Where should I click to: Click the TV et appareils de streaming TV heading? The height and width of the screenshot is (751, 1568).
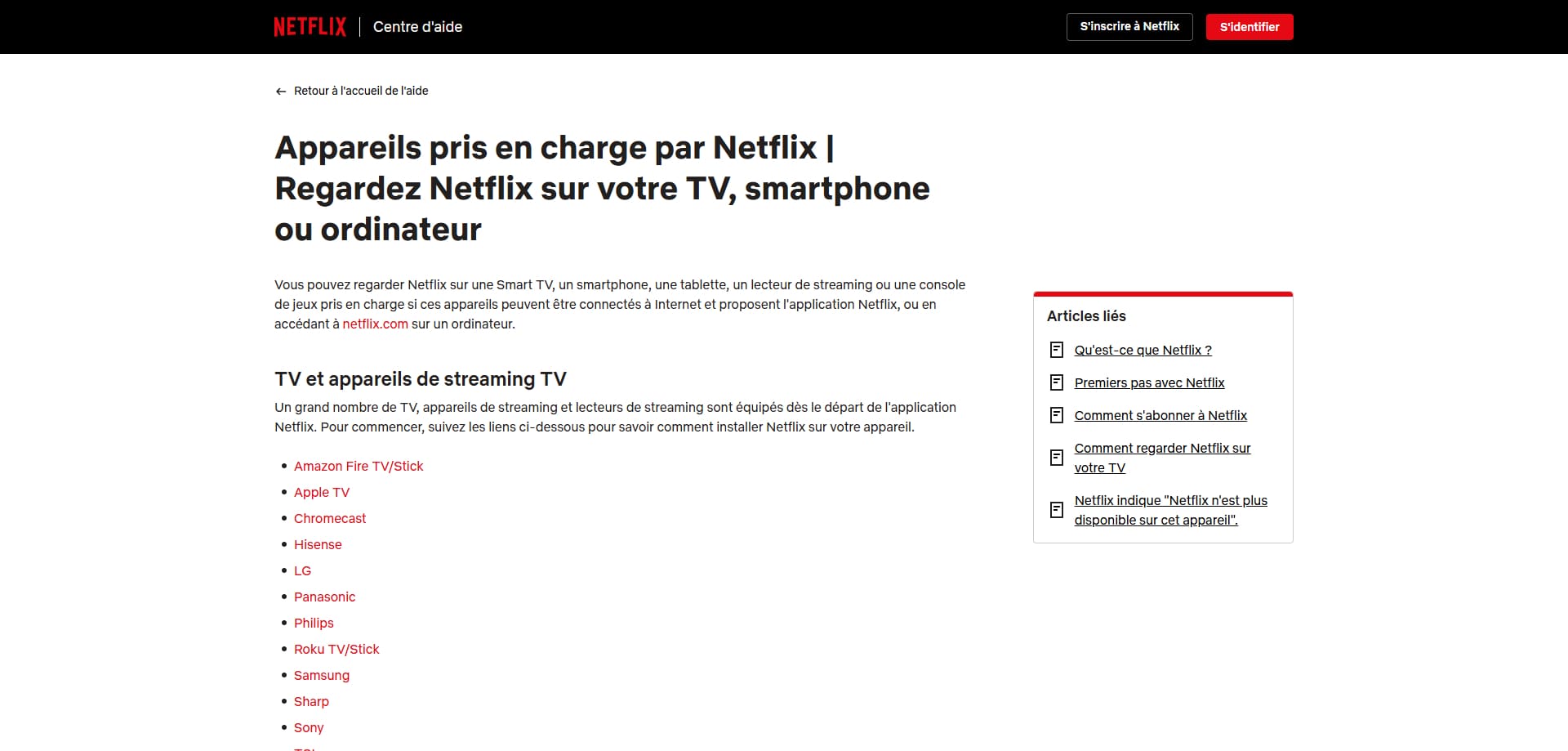pos(421,379)
